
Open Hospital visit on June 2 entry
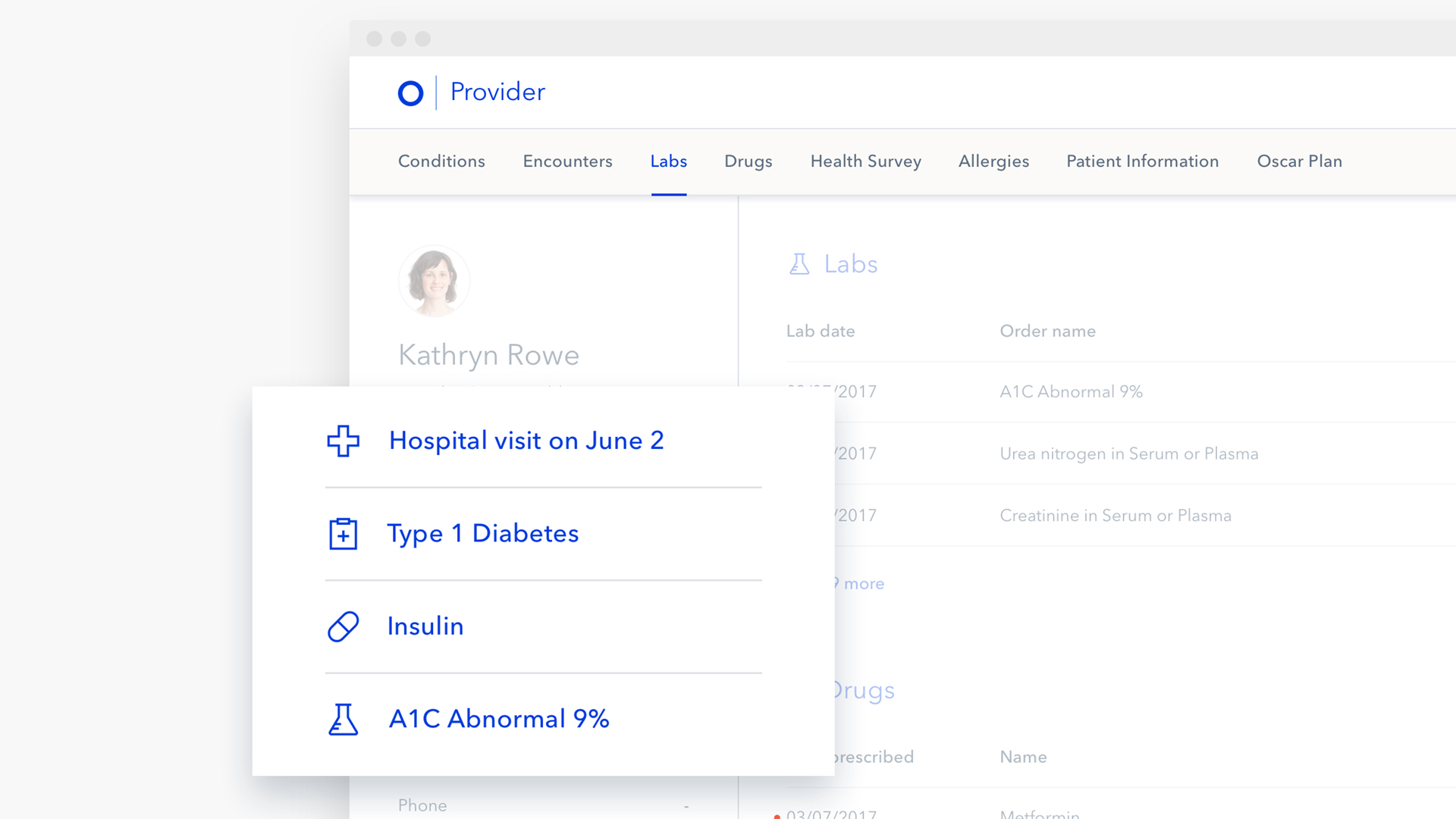526,441
